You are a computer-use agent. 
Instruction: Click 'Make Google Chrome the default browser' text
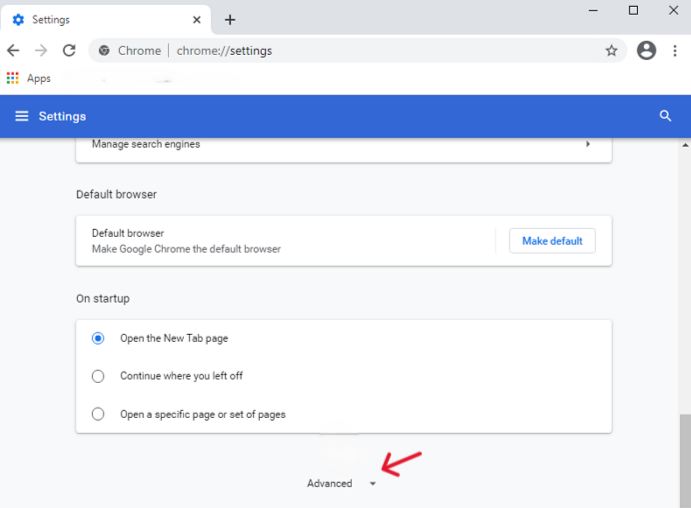coord(186,249)
